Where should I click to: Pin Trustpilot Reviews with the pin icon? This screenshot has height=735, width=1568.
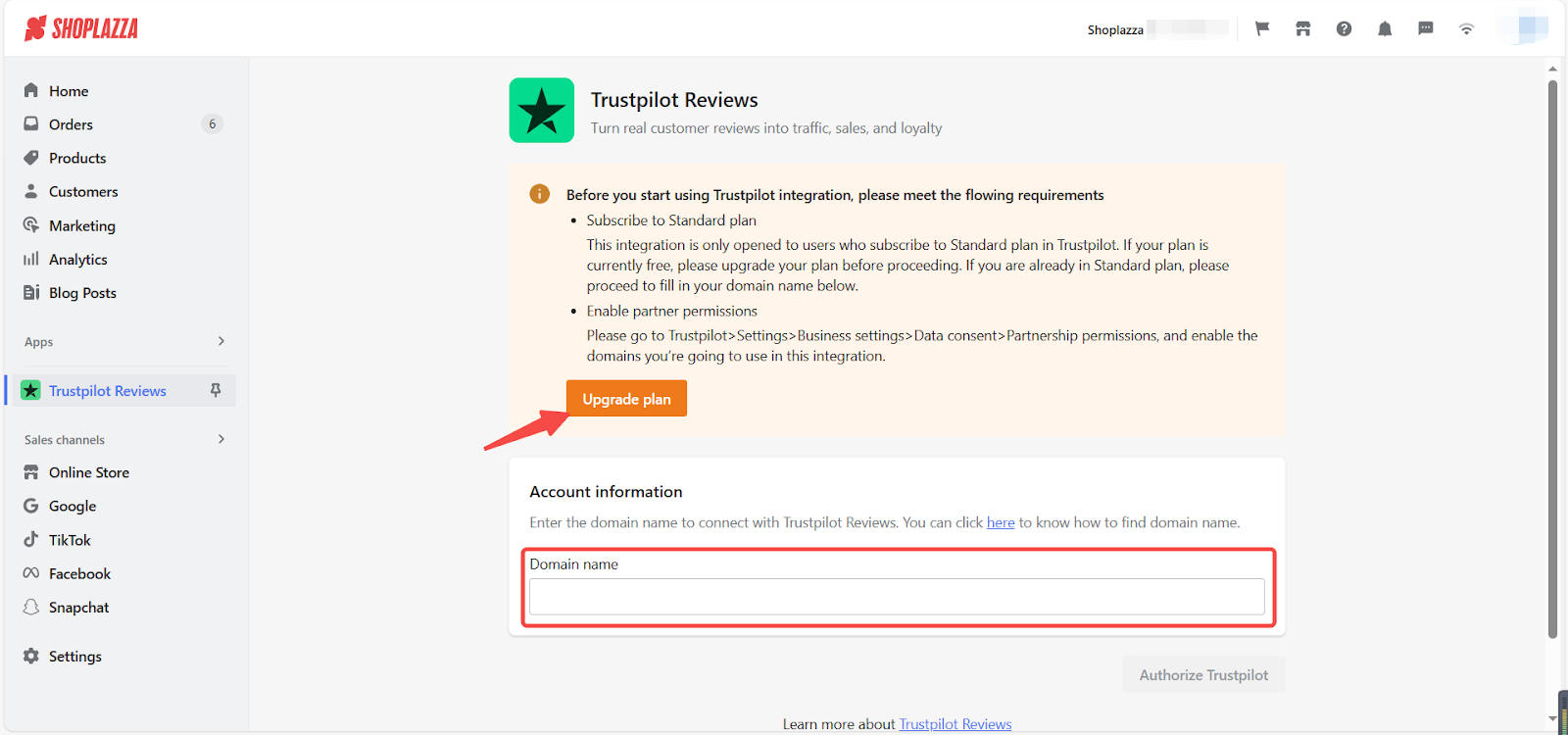[216, 390]
